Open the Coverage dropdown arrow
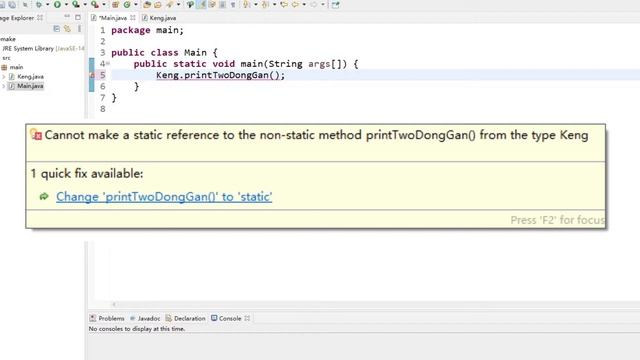This screenshot has height=360, width=640. (85, 4)
